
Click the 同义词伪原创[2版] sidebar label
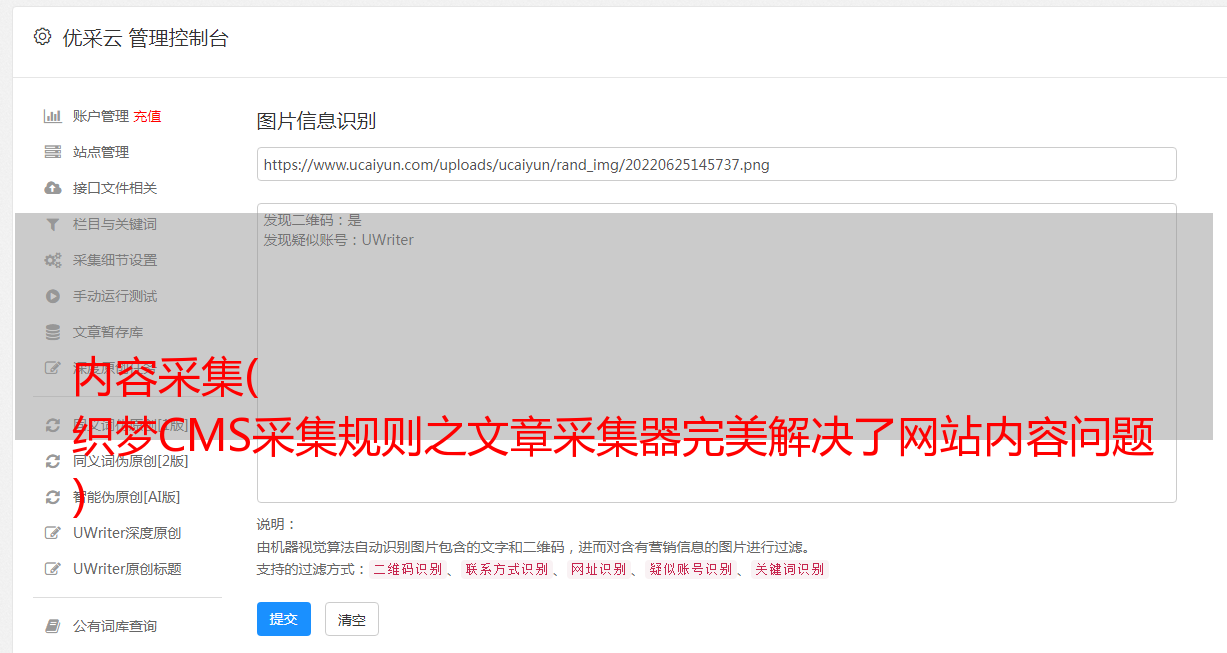pos(131,461)
